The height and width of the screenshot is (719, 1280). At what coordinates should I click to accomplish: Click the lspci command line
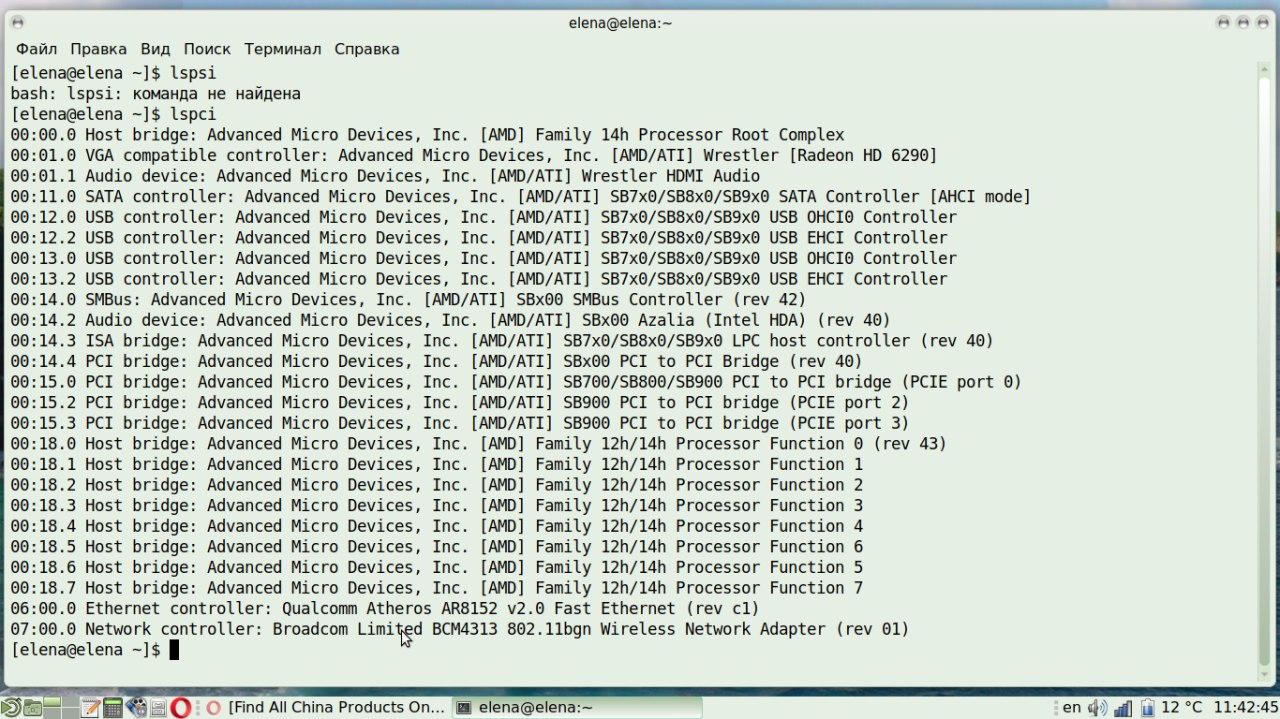click(x=113, y=114)
